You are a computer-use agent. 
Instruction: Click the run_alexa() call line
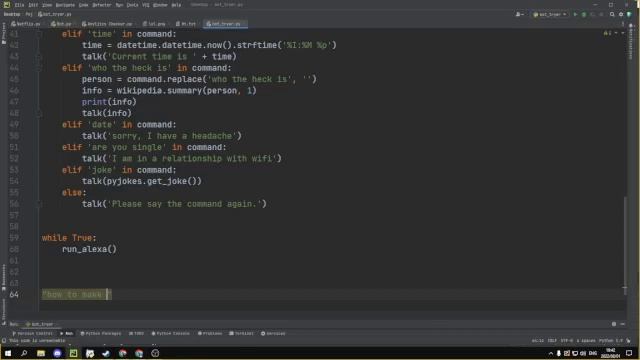click(x=89, y=249)
